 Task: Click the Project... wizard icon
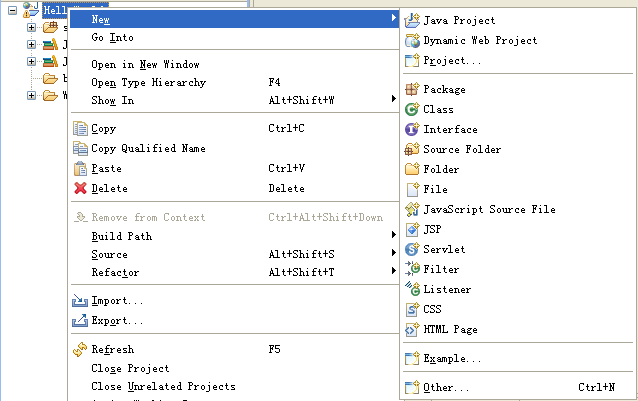[412, 61]
